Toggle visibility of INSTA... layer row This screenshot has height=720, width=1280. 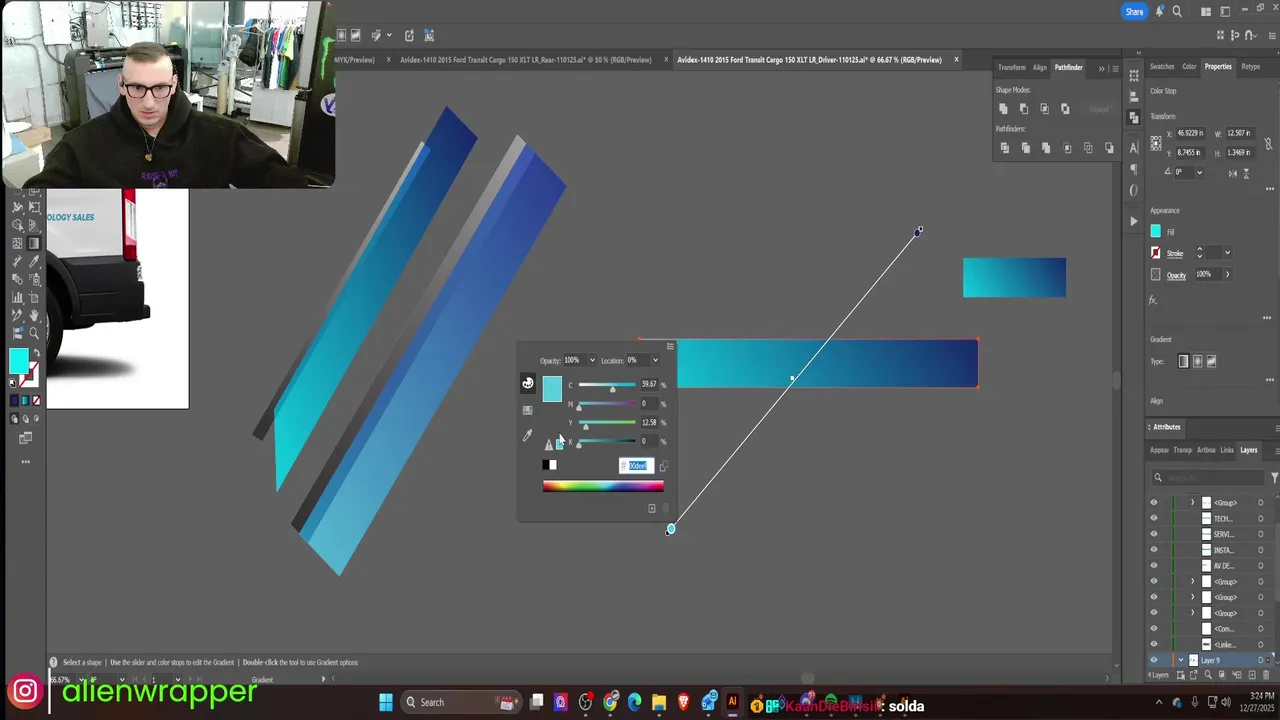tap(1154, 550)
